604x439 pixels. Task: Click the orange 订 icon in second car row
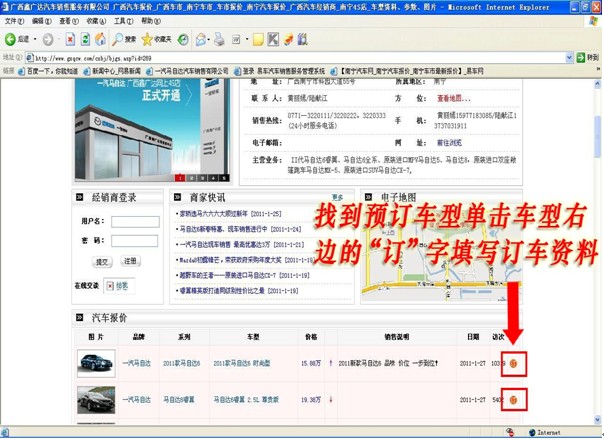pos(512,400)
